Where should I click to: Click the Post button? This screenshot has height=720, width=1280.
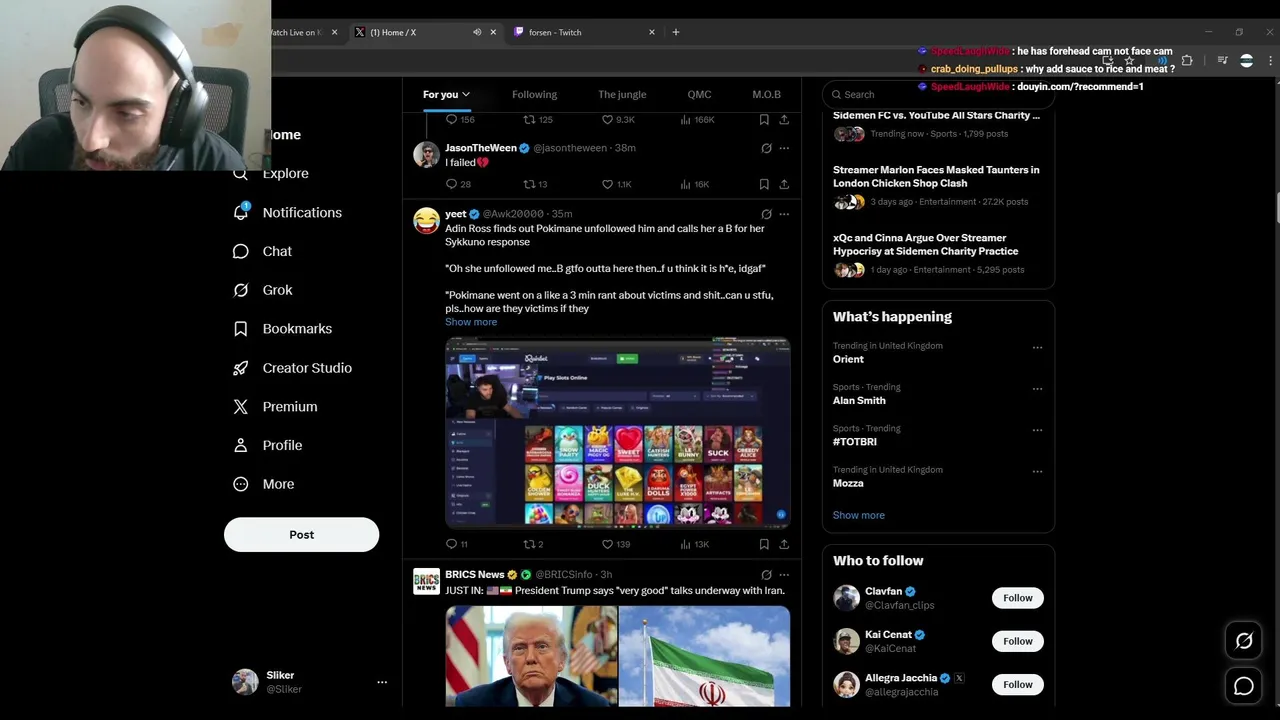[301, 535]
